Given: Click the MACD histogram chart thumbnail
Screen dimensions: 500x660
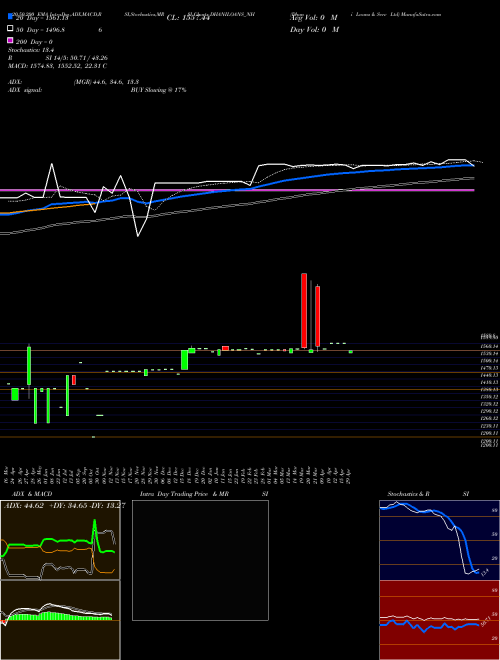Looking at the screenshot, I should 60,620.
